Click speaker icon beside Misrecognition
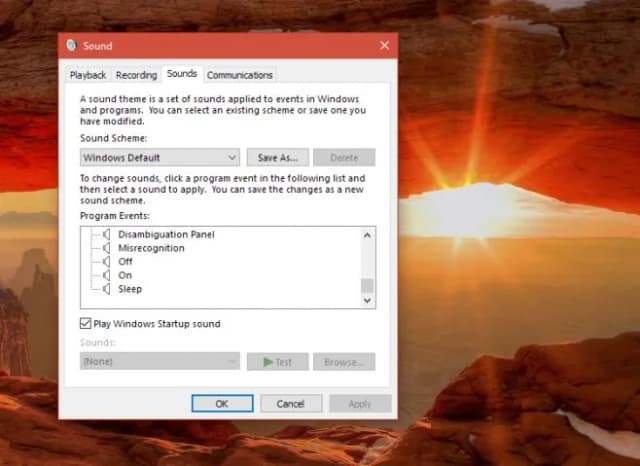 [x=107, y=248]
